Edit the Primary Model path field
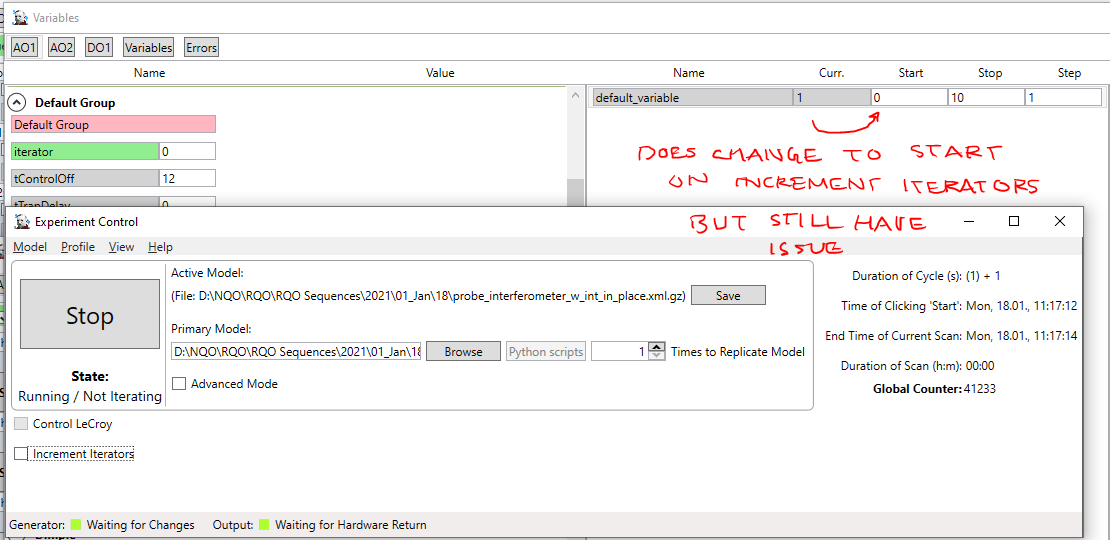The height and width of the screenshot is (540, 1110). [296, 352]
